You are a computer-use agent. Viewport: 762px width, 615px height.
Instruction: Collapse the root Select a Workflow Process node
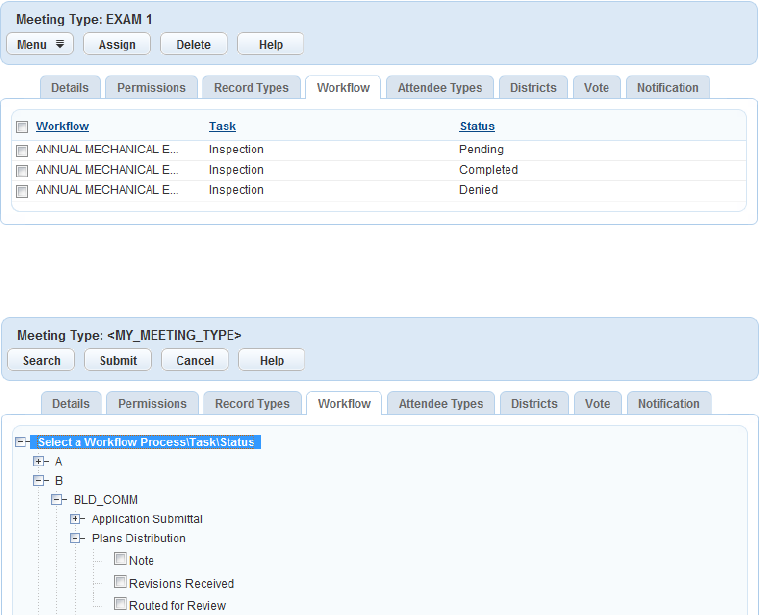pyautogui.click(x=20, y=442)
